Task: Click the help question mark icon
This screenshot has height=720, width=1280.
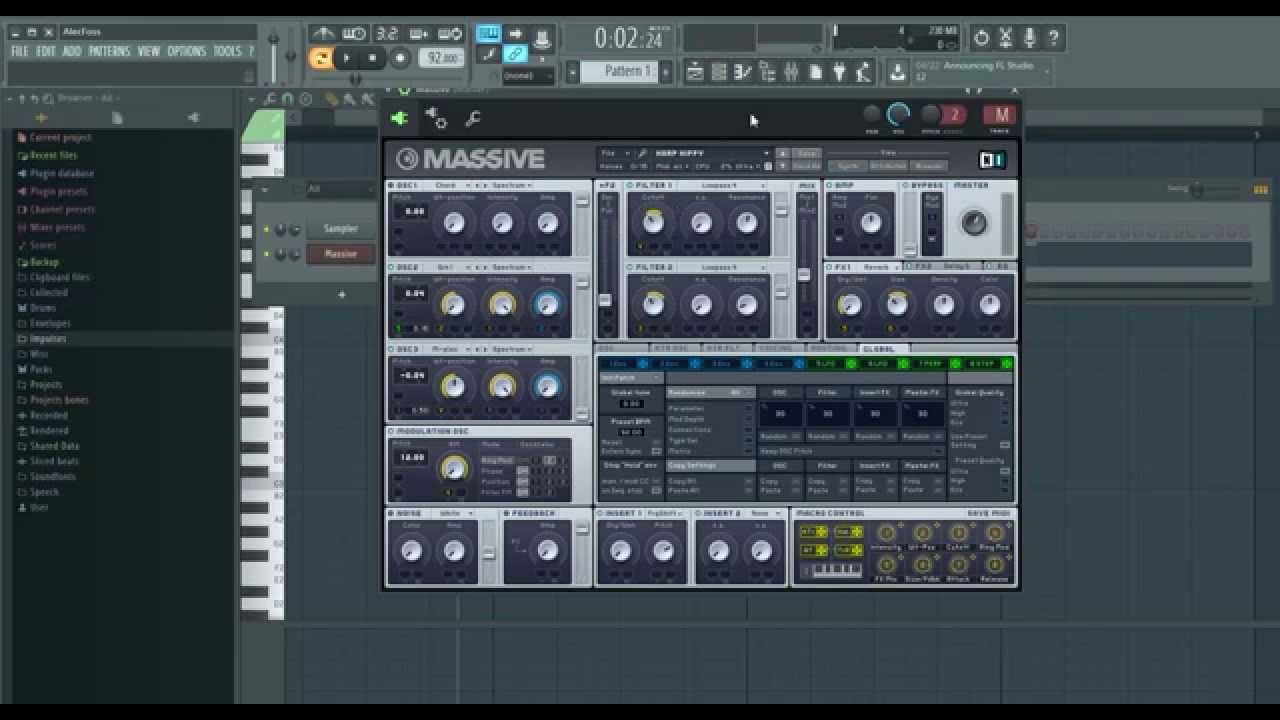Action: (1053, 38)
